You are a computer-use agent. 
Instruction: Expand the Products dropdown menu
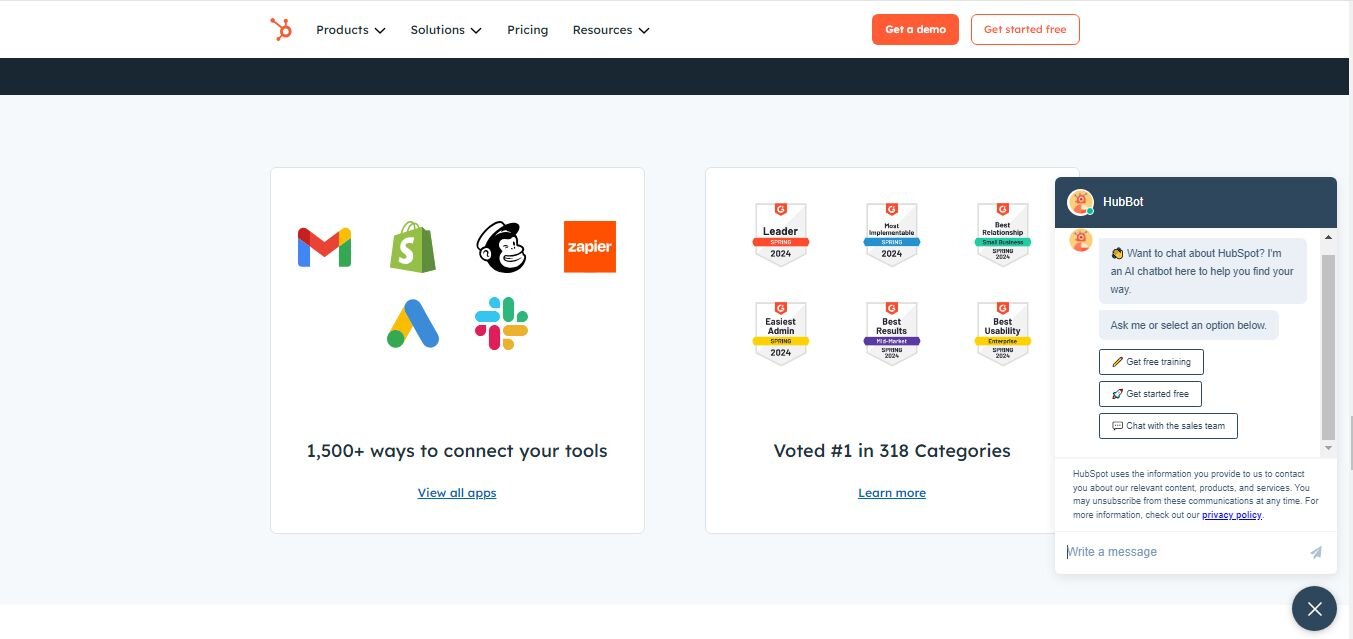click(350, 30)
